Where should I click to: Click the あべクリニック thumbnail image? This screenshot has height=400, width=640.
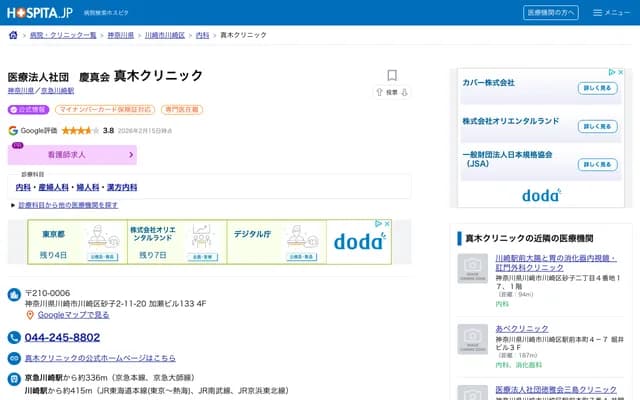tap(472, 338)
